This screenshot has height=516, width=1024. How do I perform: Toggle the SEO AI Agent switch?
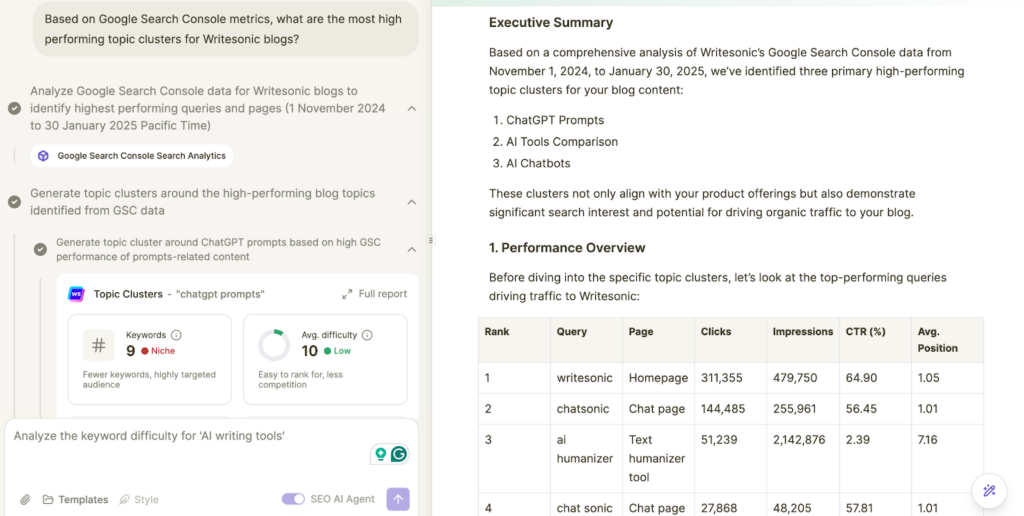click(293, 499)
